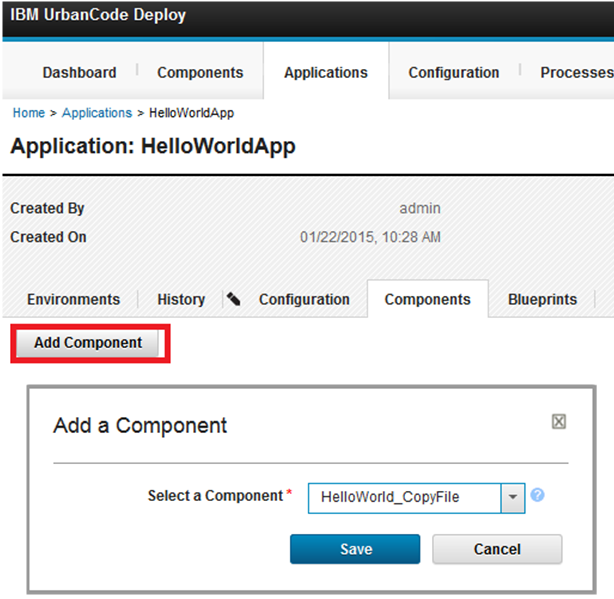Switch to the Environments sub-tab
This screenshot has height=599, width=614.
[74, 300]
